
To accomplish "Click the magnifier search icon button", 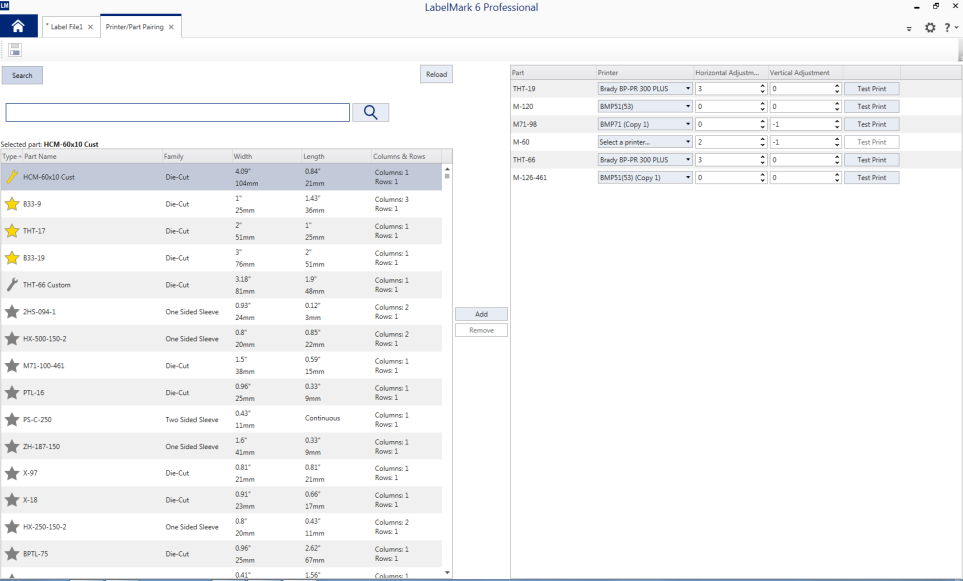I will tap(370, 112).
